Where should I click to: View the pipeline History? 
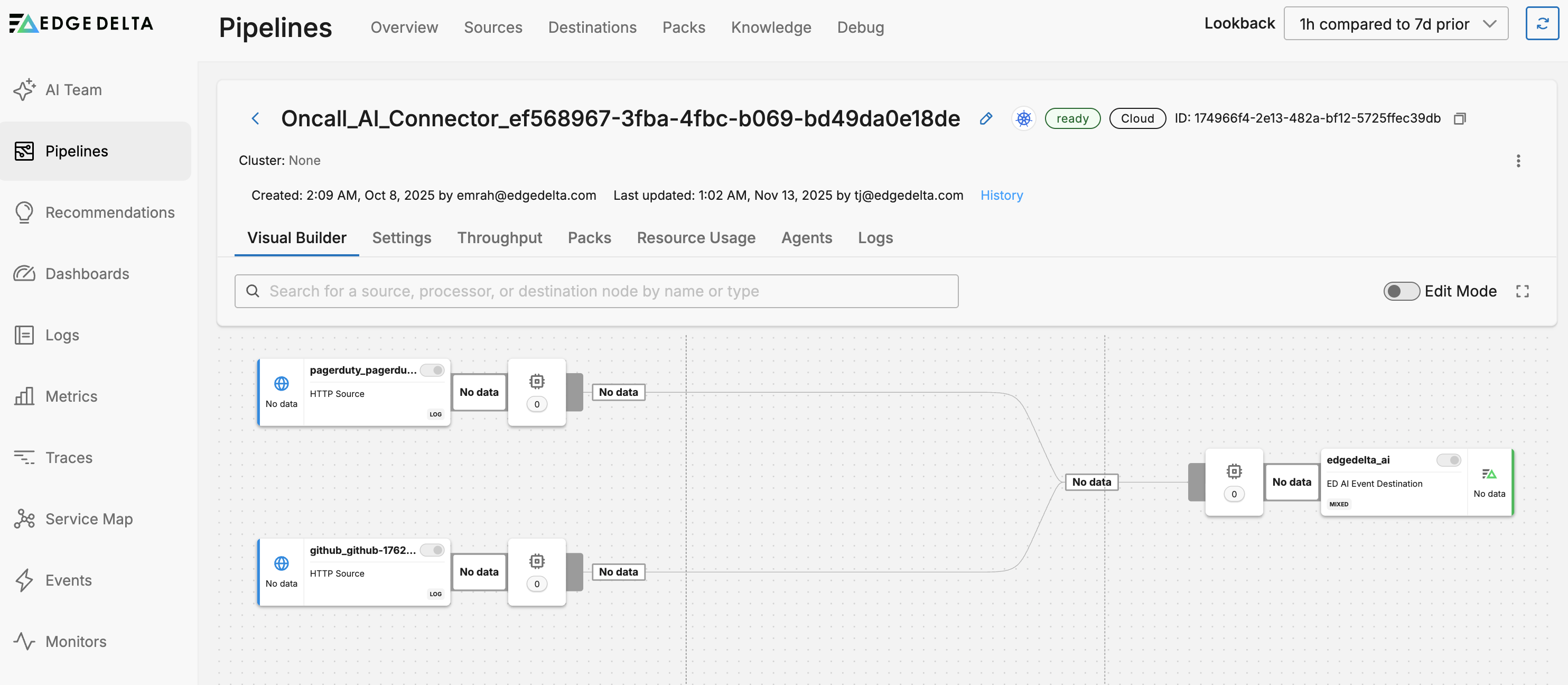1001,195
